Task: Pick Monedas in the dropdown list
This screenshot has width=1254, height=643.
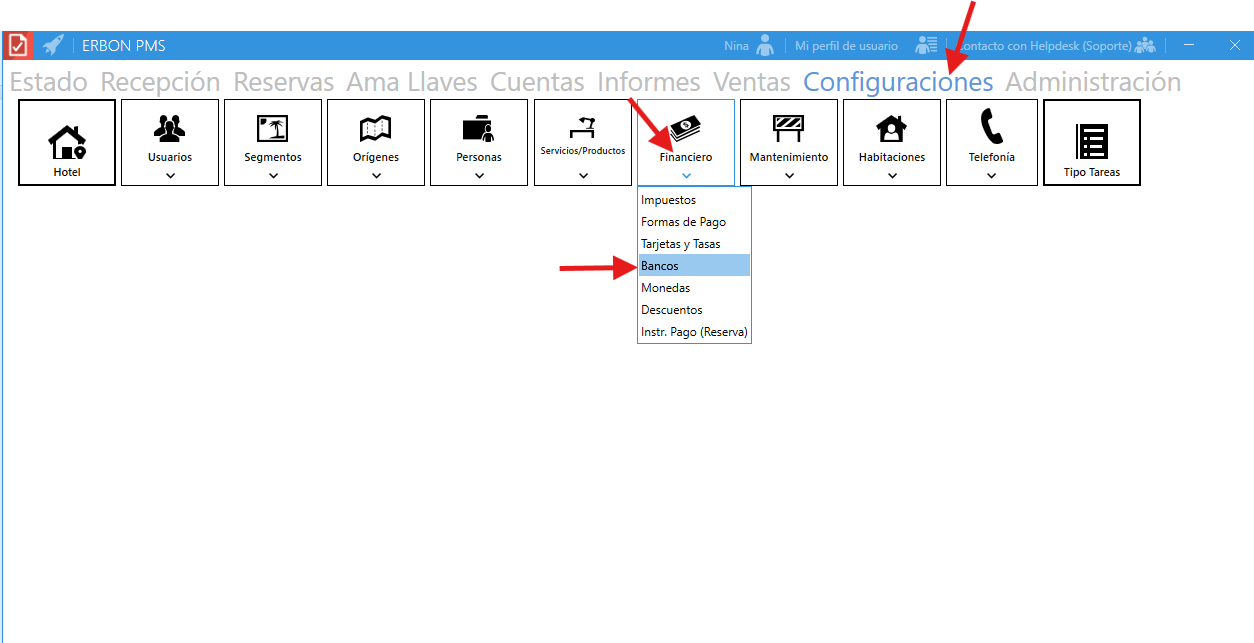Action: (x=665, y=288)
